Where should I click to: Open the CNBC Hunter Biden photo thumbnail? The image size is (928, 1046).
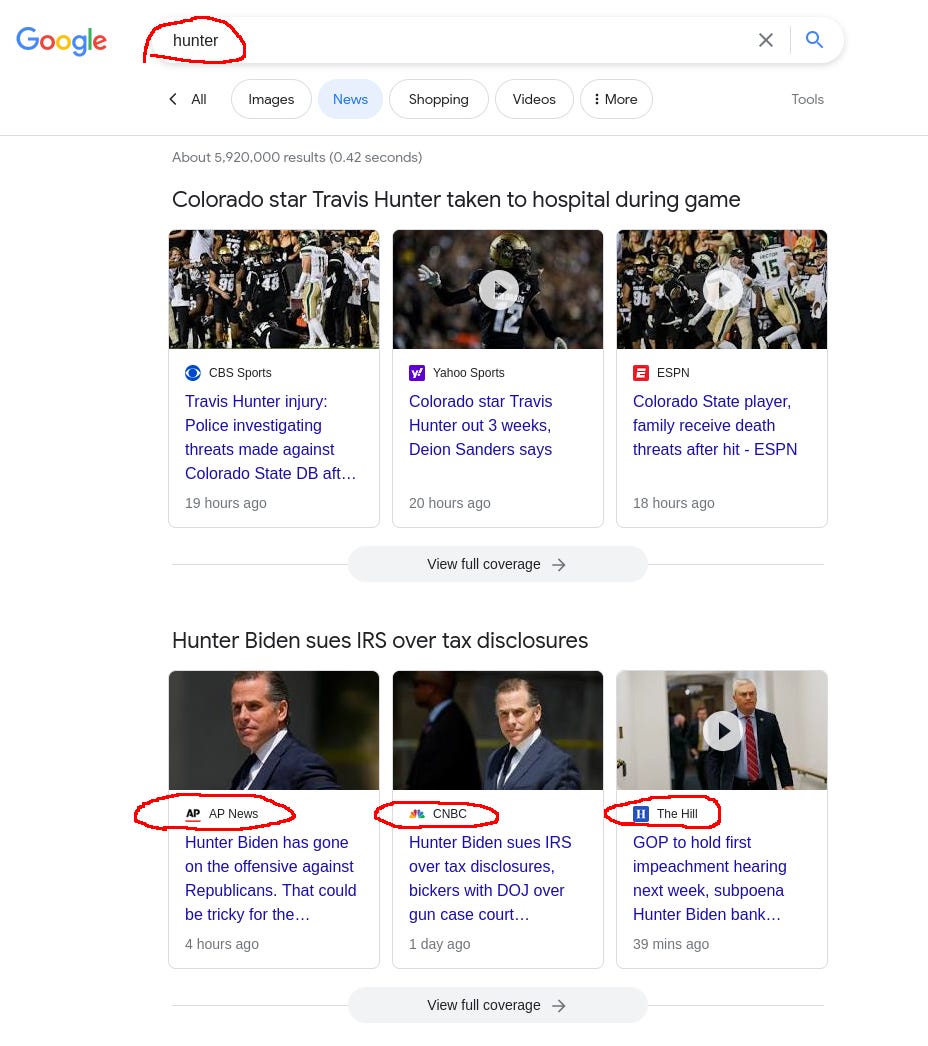click(x=498, y=730)
